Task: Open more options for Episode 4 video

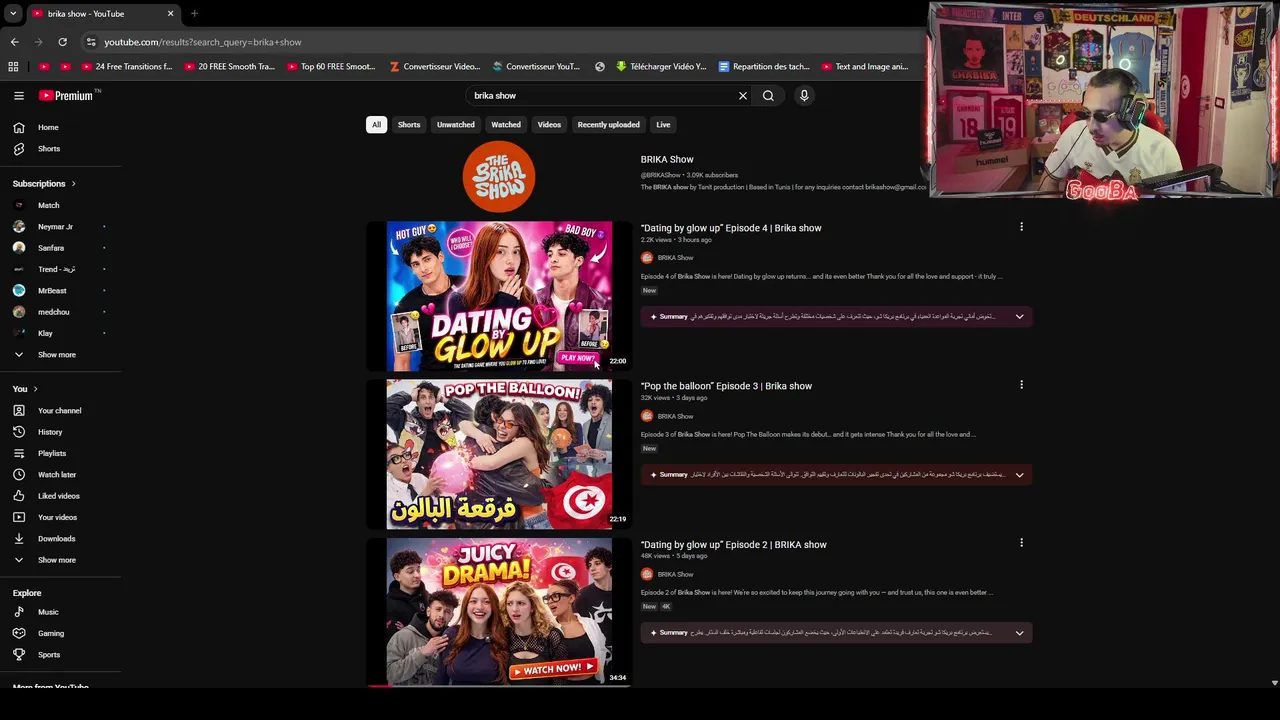Action: [x=1021, y=227]
